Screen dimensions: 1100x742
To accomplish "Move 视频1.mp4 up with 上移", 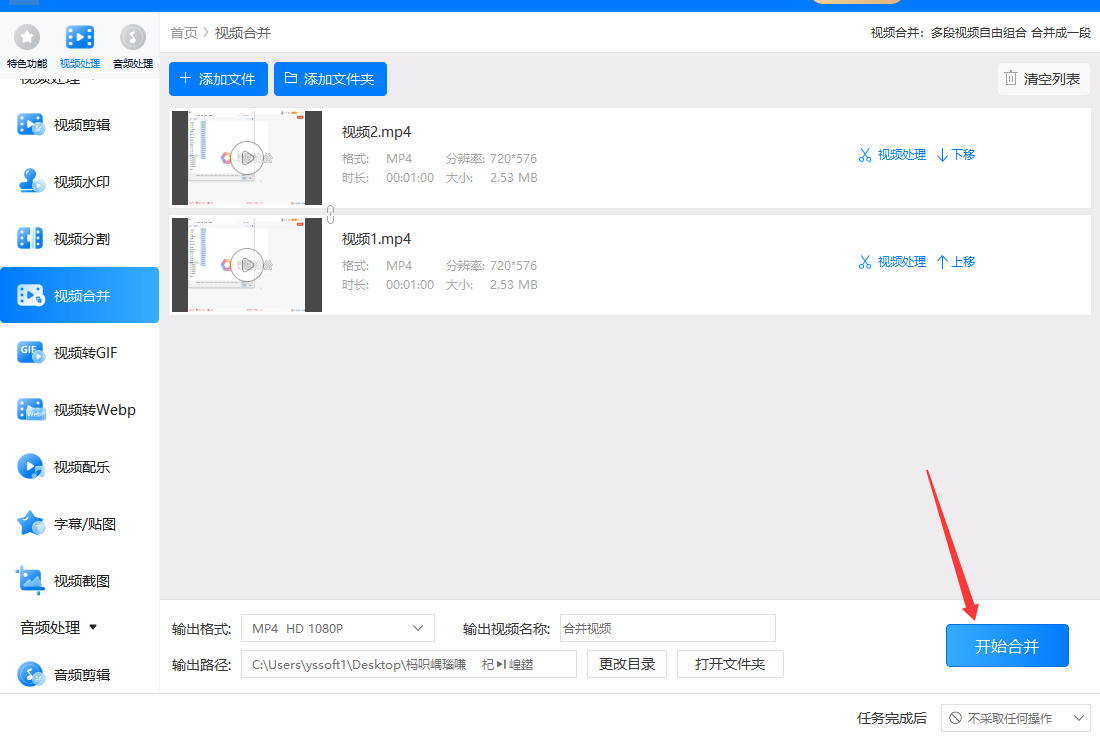I will pos(955,262).
